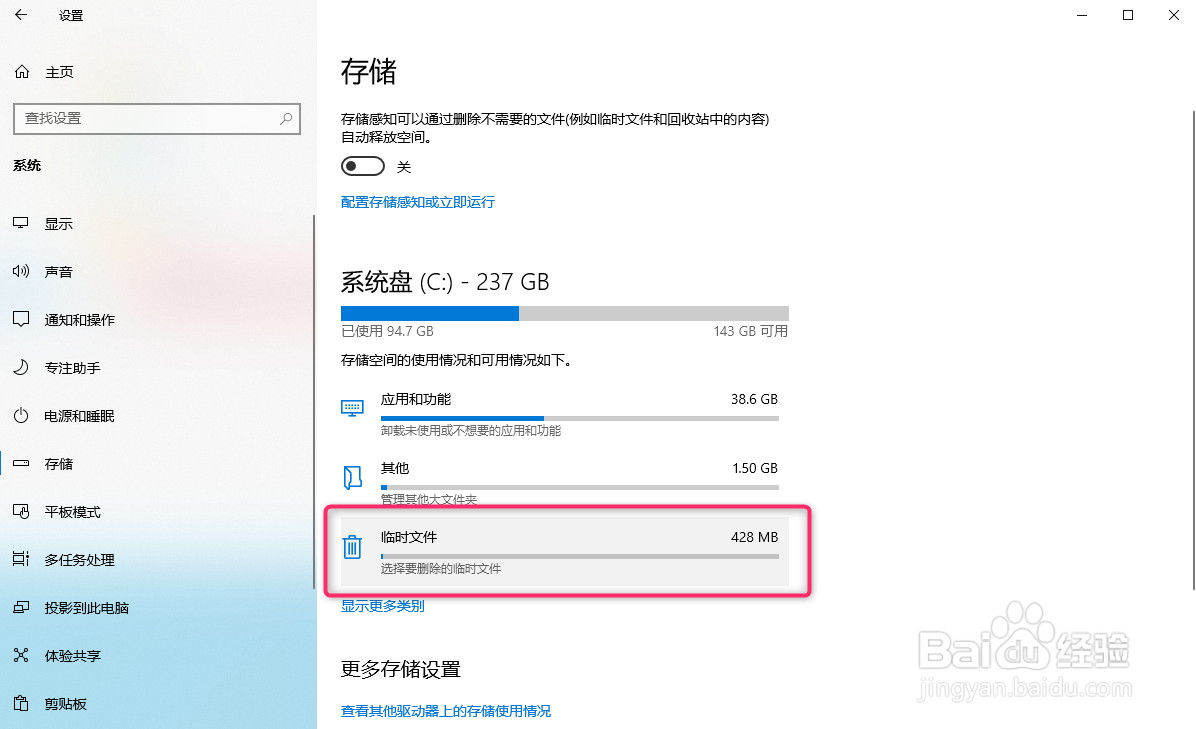Open 查看其他驱动器上的存储使用情况 link
This screenshot has width=1196, height=729.
click(x=446, y=711)
